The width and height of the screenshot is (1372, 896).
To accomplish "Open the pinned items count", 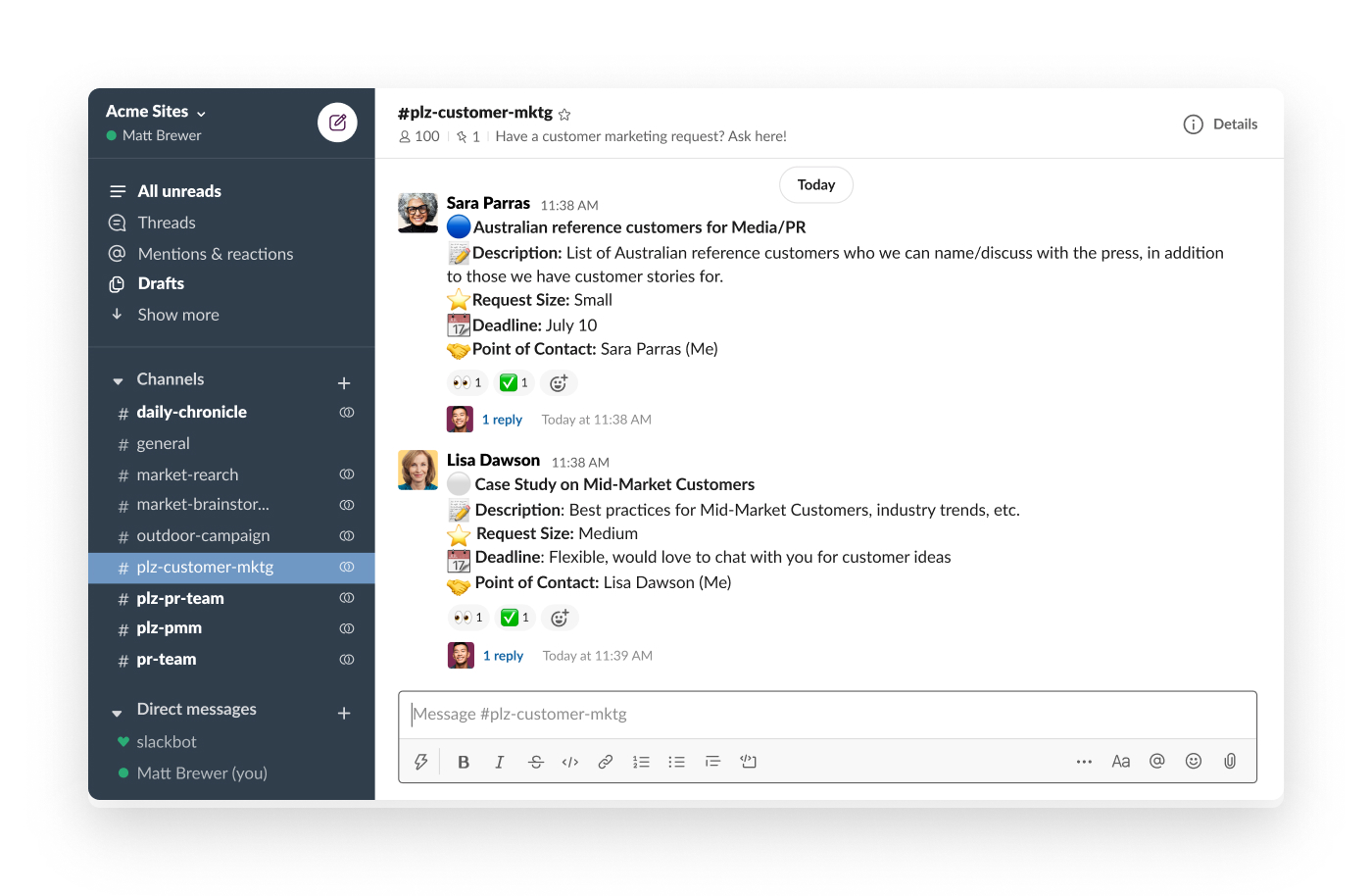I will [x=468, y=136].
